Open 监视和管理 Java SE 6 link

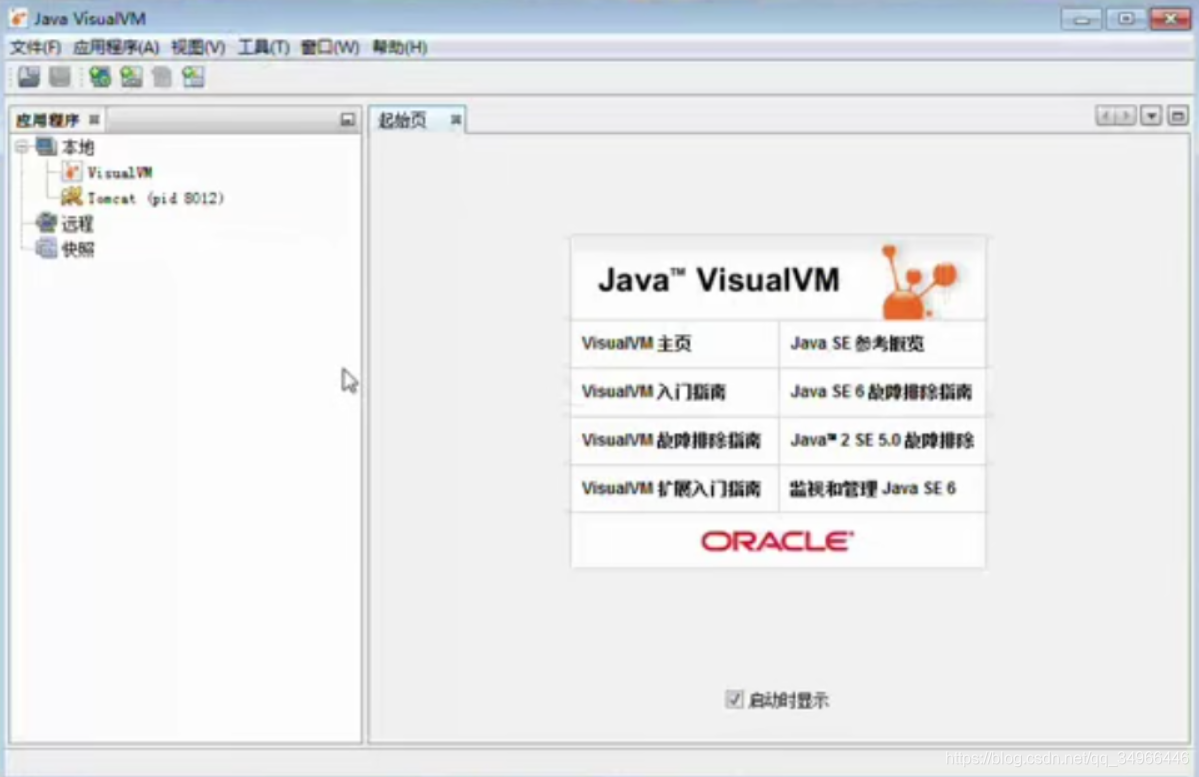click(x=872, y=489)
